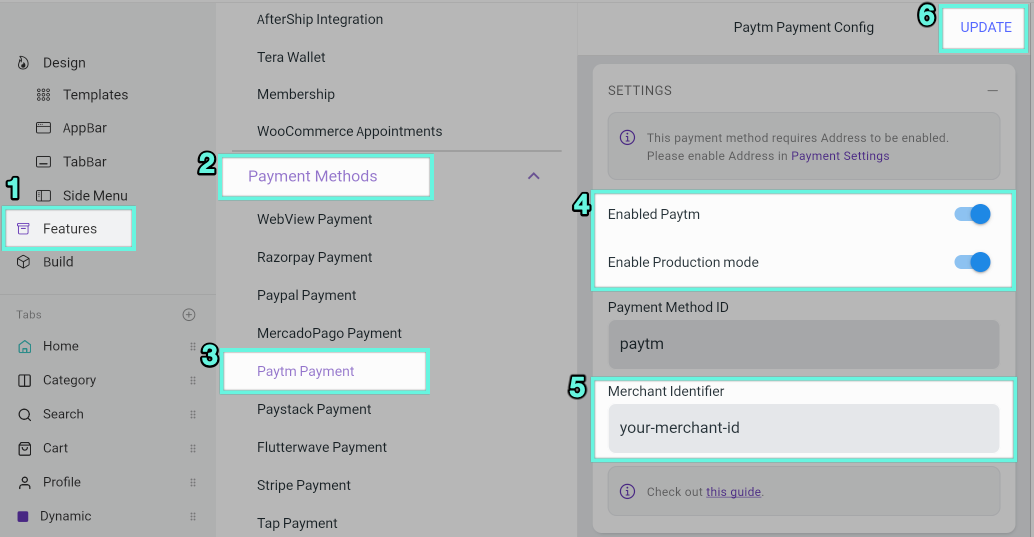Click the Side Menu icon

pyautogui.click(x=44, y=195)
